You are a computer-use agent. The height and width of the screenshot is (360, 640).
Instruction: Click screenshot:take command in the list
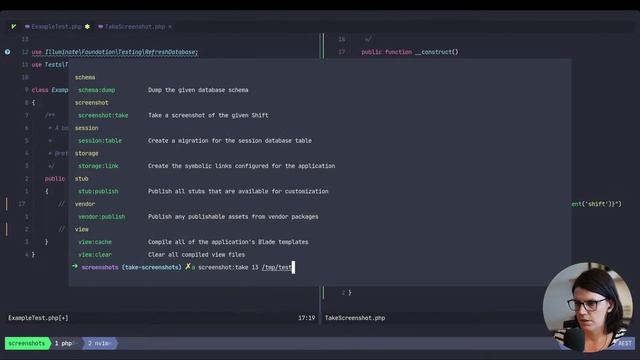coord(103,115)
